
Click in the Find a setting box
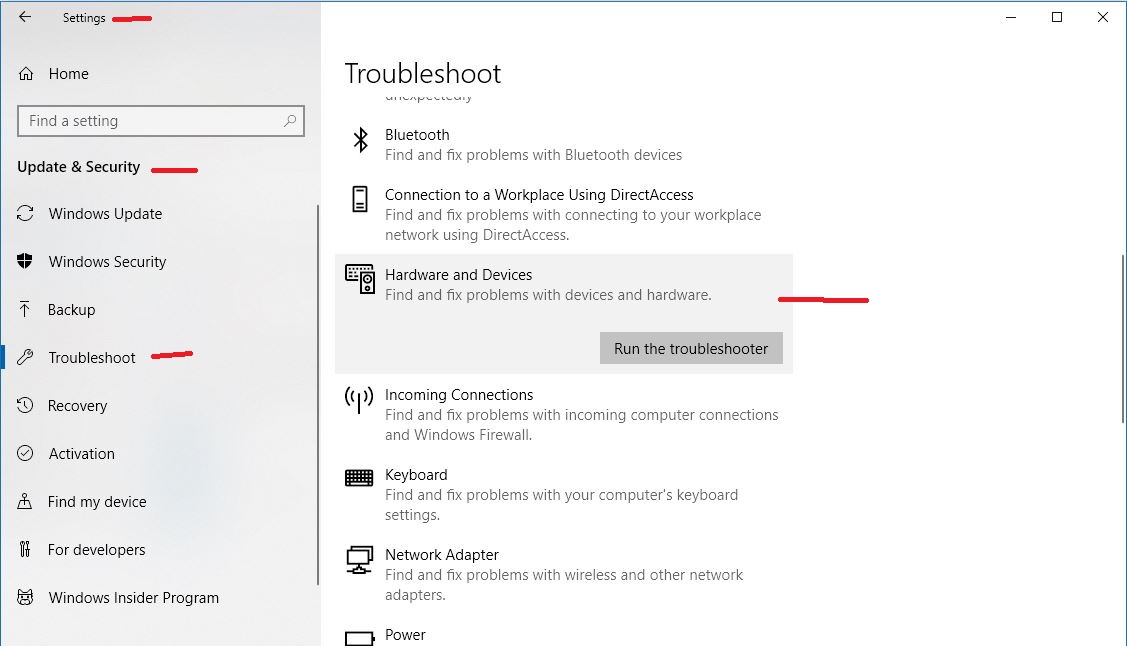pyautogui.click(x=160, y=121)
